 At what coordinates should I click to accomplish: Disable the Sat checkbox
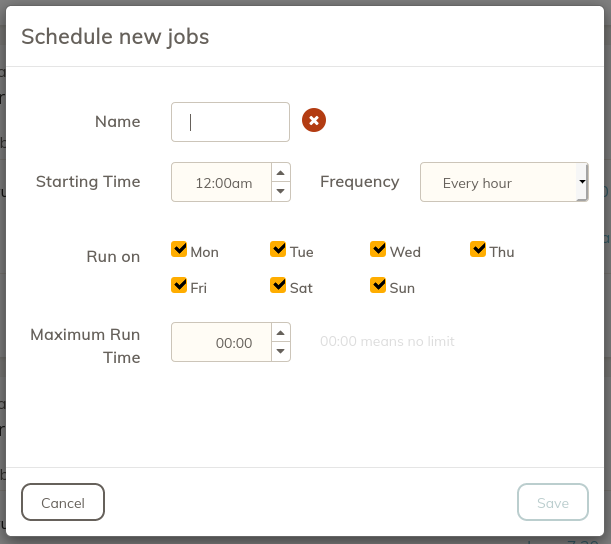[278, 285]
